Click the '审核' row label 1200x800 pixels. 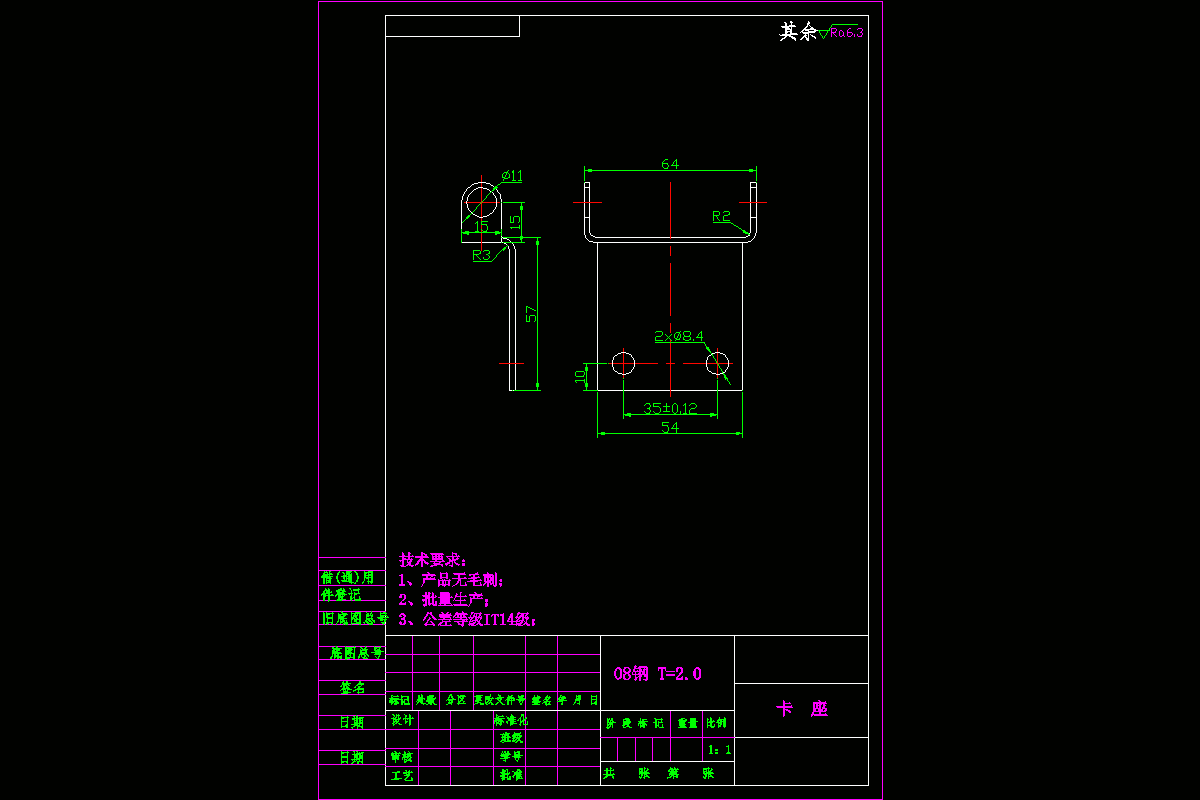tap(402, 757)
